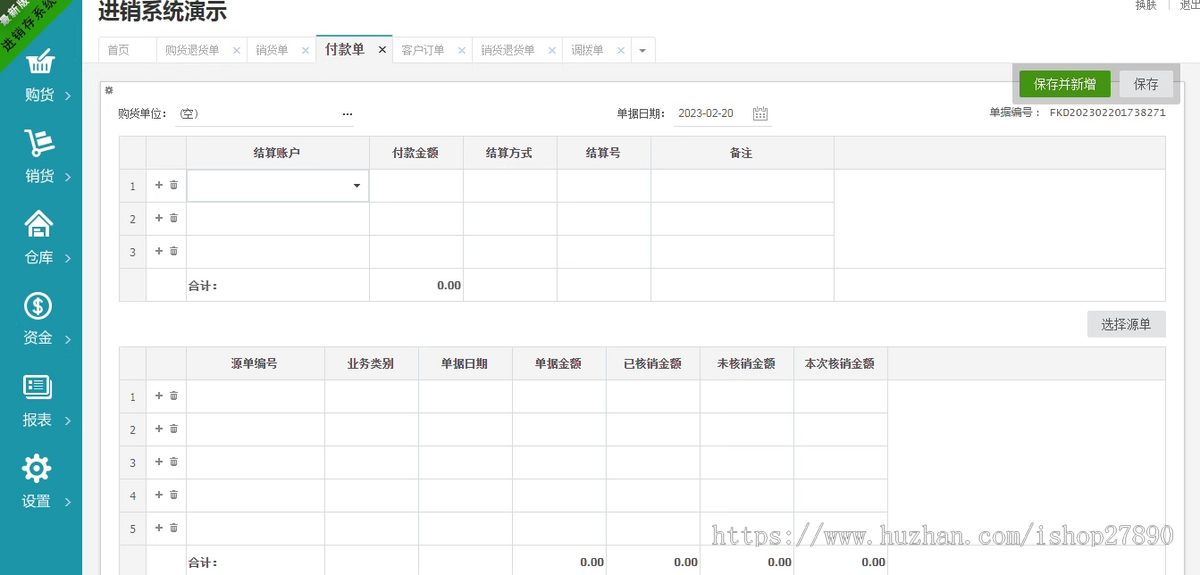Switch to the 首页 tab
Screen dimensions: 1200x575
(x=119, y=50)
